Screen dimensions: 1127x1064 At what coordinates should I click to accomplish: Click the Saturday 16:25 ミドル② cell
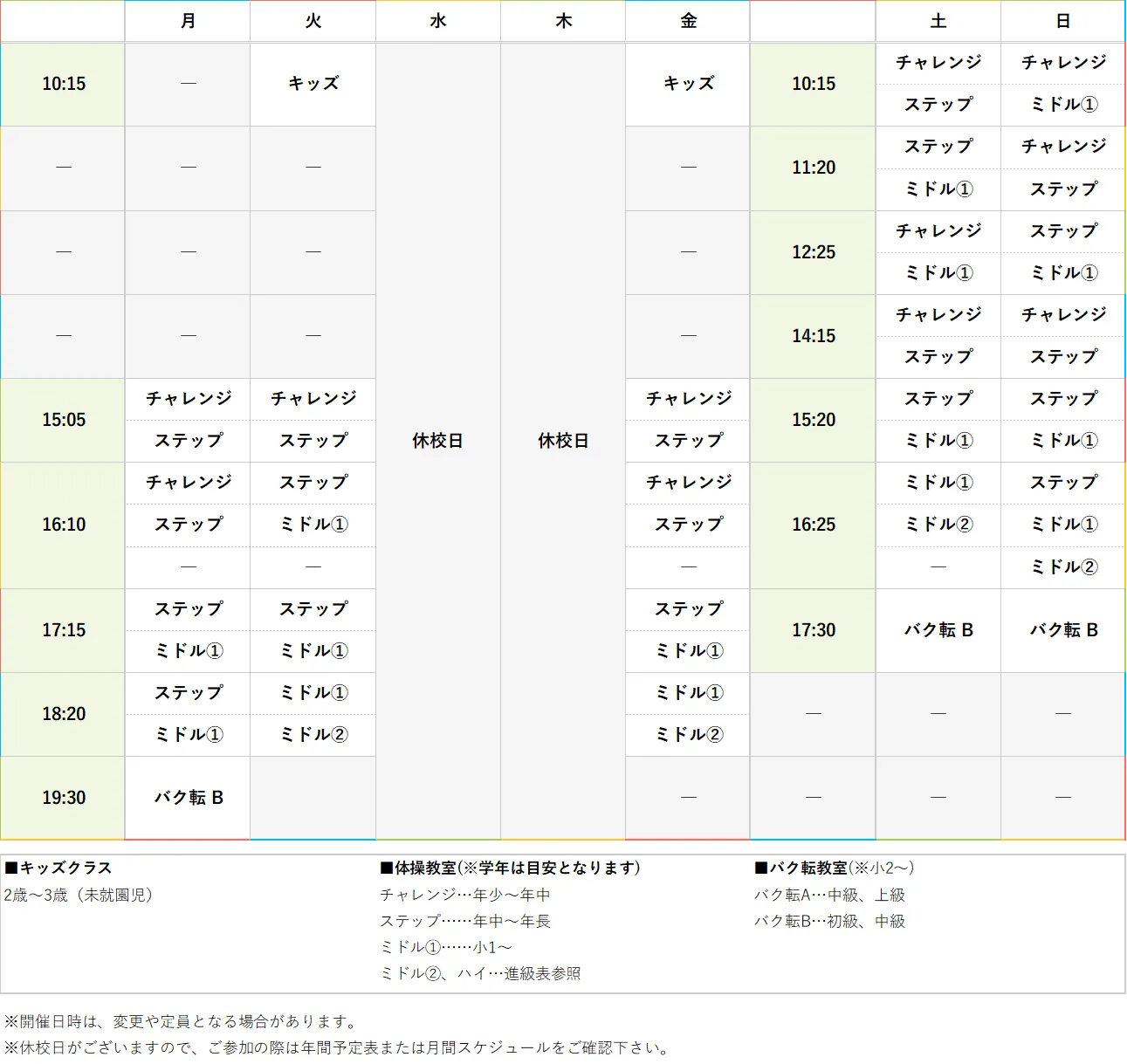point(938,525)
